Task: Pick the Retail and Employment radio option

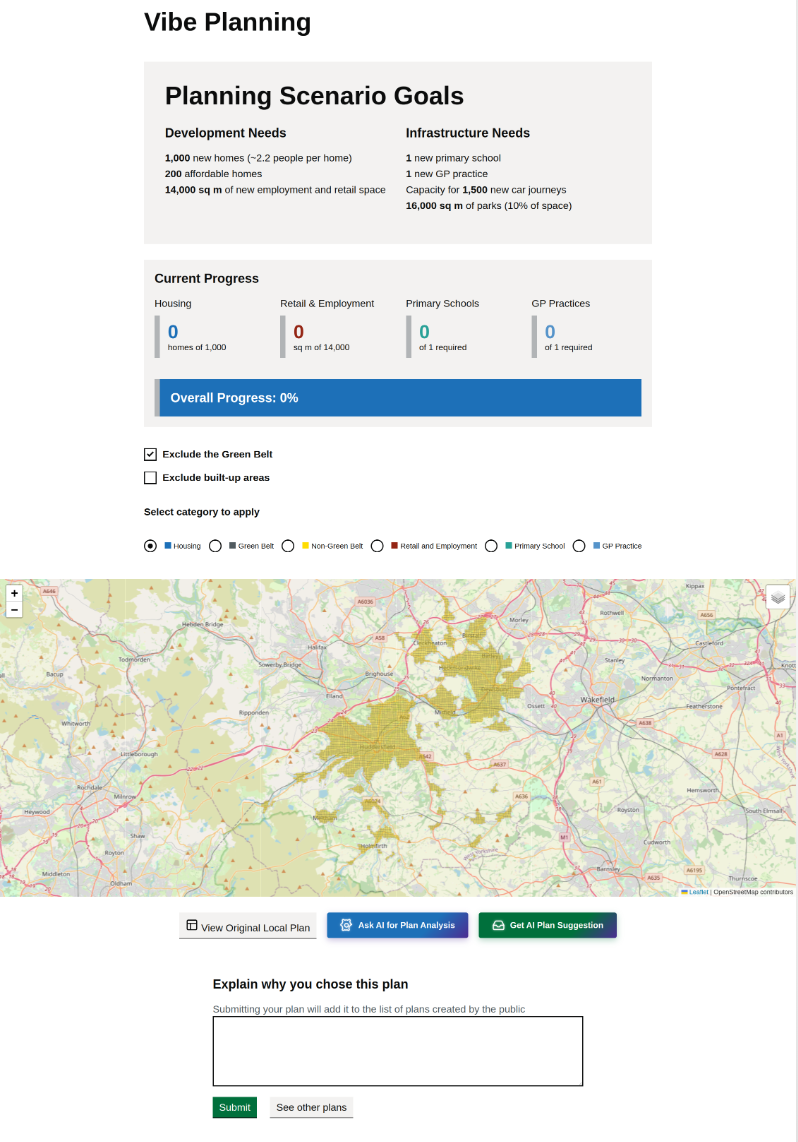Action: coord(377,546)
